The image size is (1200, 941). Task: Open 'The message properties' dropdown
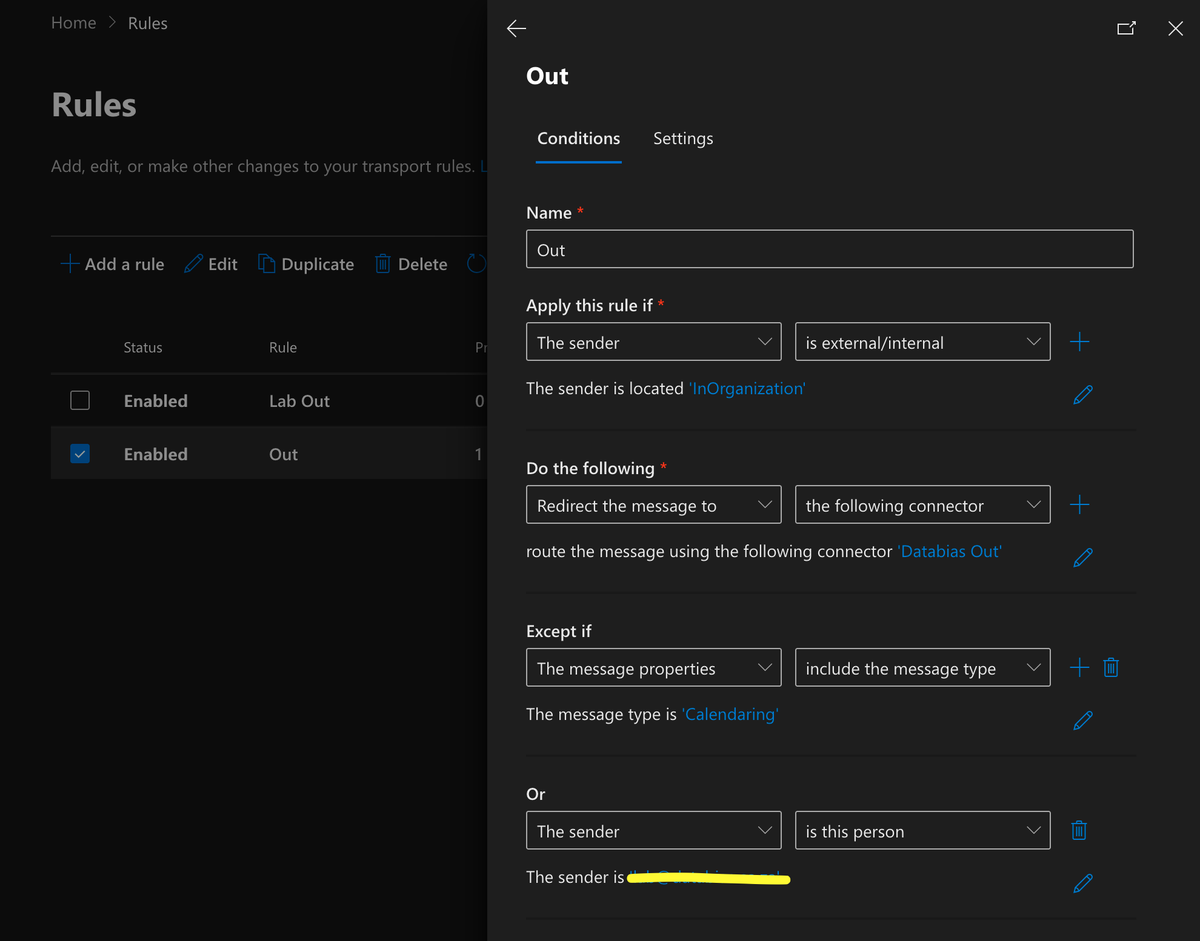coord(654,668)
